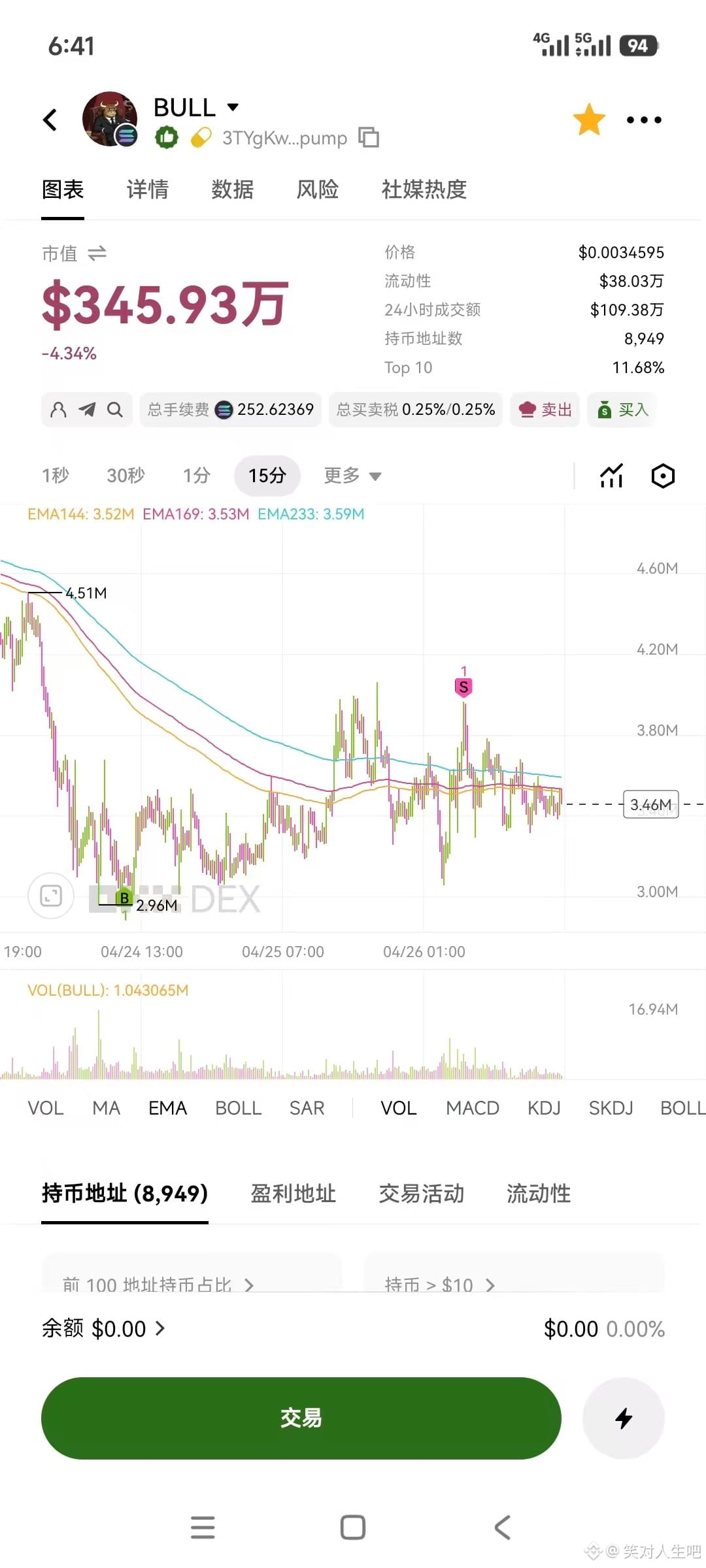
Task: Tap the lightning quick-trade icon
Action: (x=624, y=1418)
